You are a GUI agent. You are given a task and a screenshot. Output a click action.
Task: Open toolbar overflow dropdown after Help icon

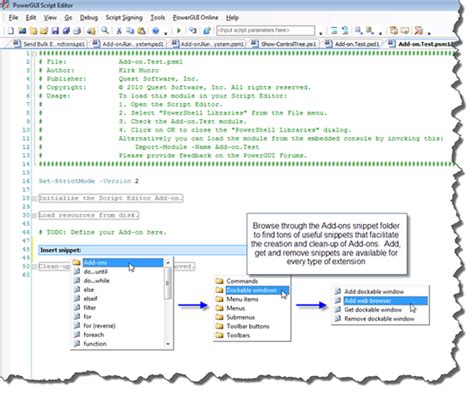point(166,33)
